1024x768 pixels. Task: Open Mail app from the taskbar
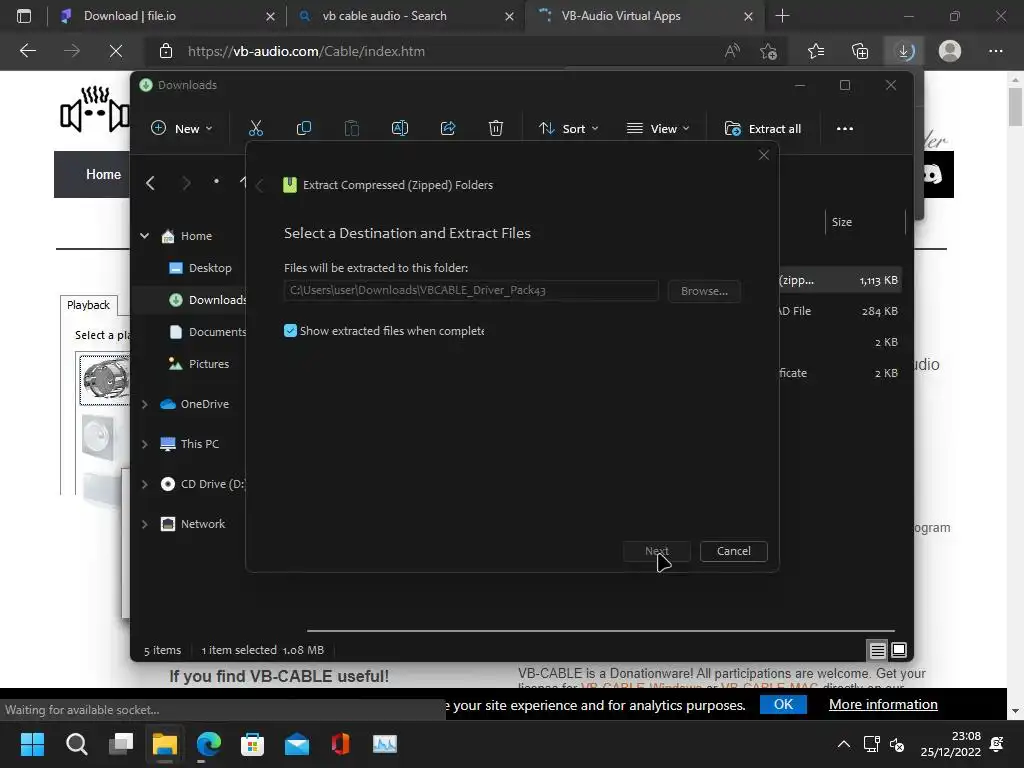pos(296,743)
